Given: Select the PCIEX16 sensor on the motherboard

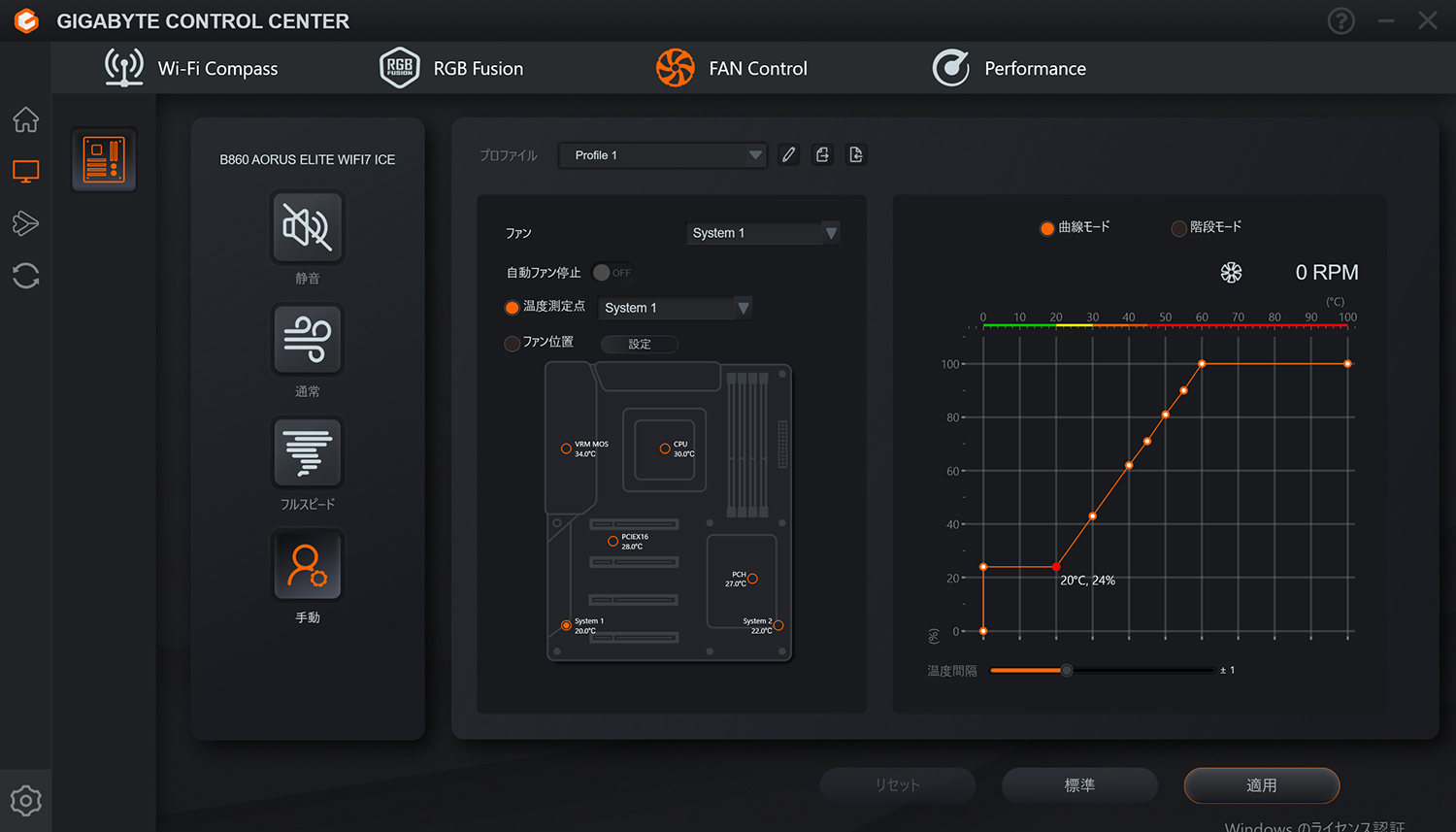Looking at the screenshot, I should click(612, 542).
